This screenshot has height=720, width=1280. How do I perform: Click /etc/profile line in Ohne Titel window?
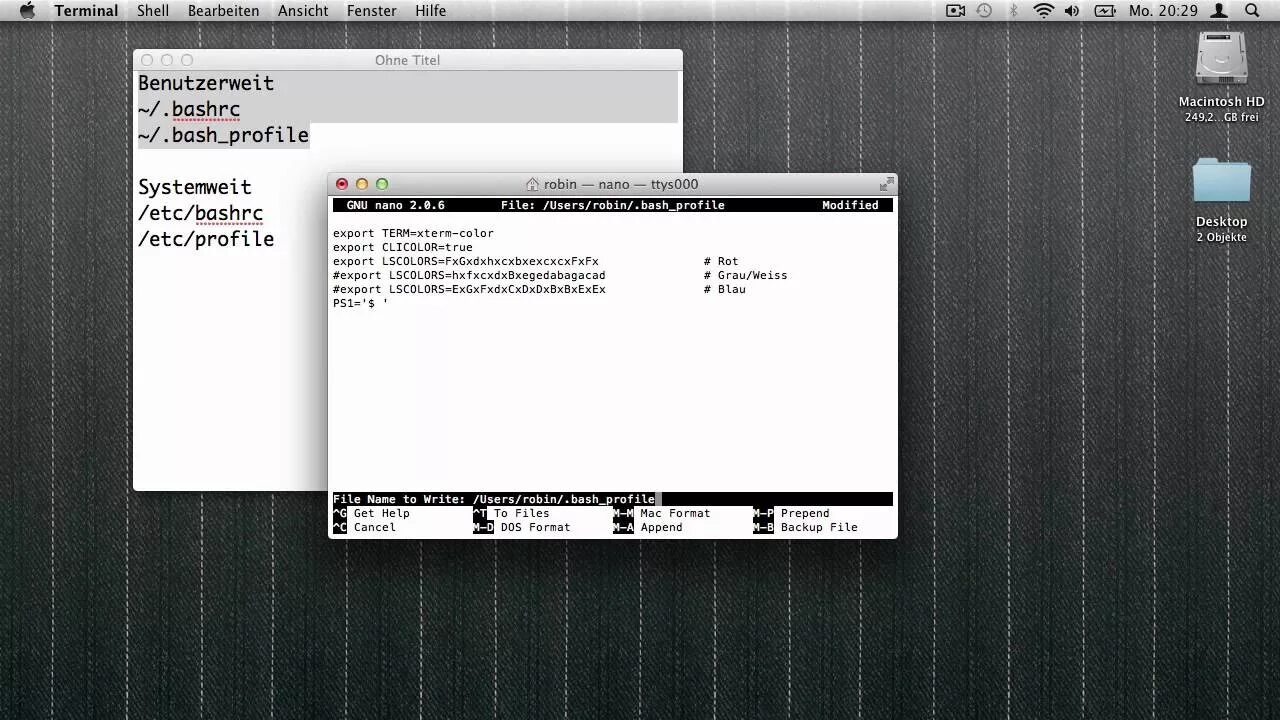[206, 239]
